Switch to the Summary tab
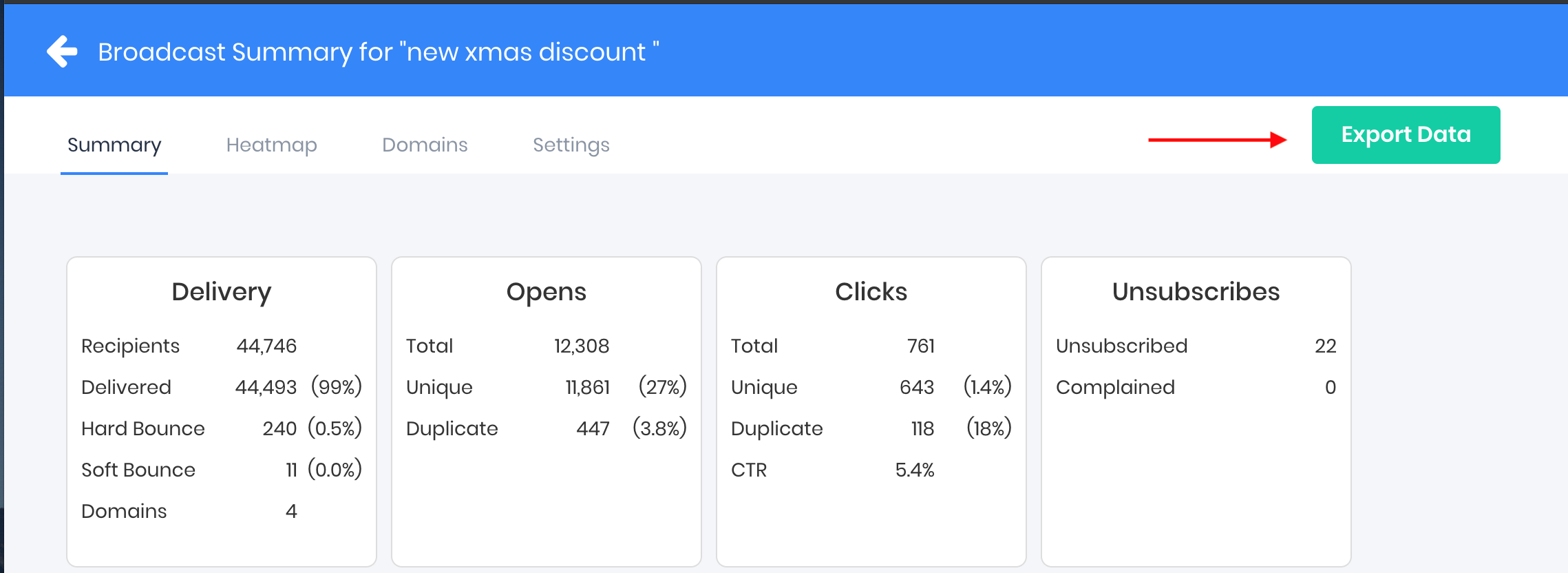 (114, 145)
